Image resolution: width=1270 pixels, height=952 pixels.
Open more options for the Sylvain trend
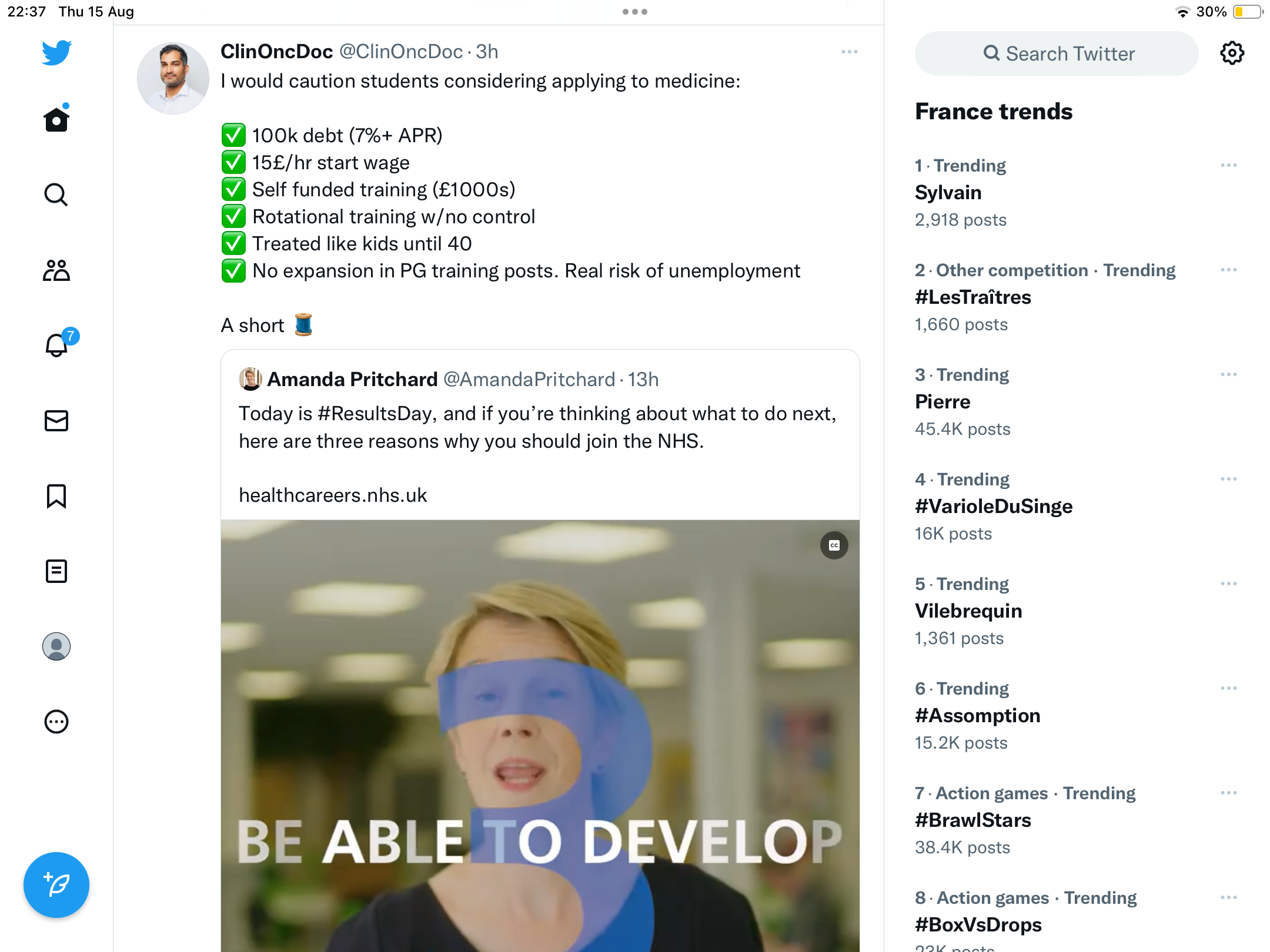[x=1228, y=165]
